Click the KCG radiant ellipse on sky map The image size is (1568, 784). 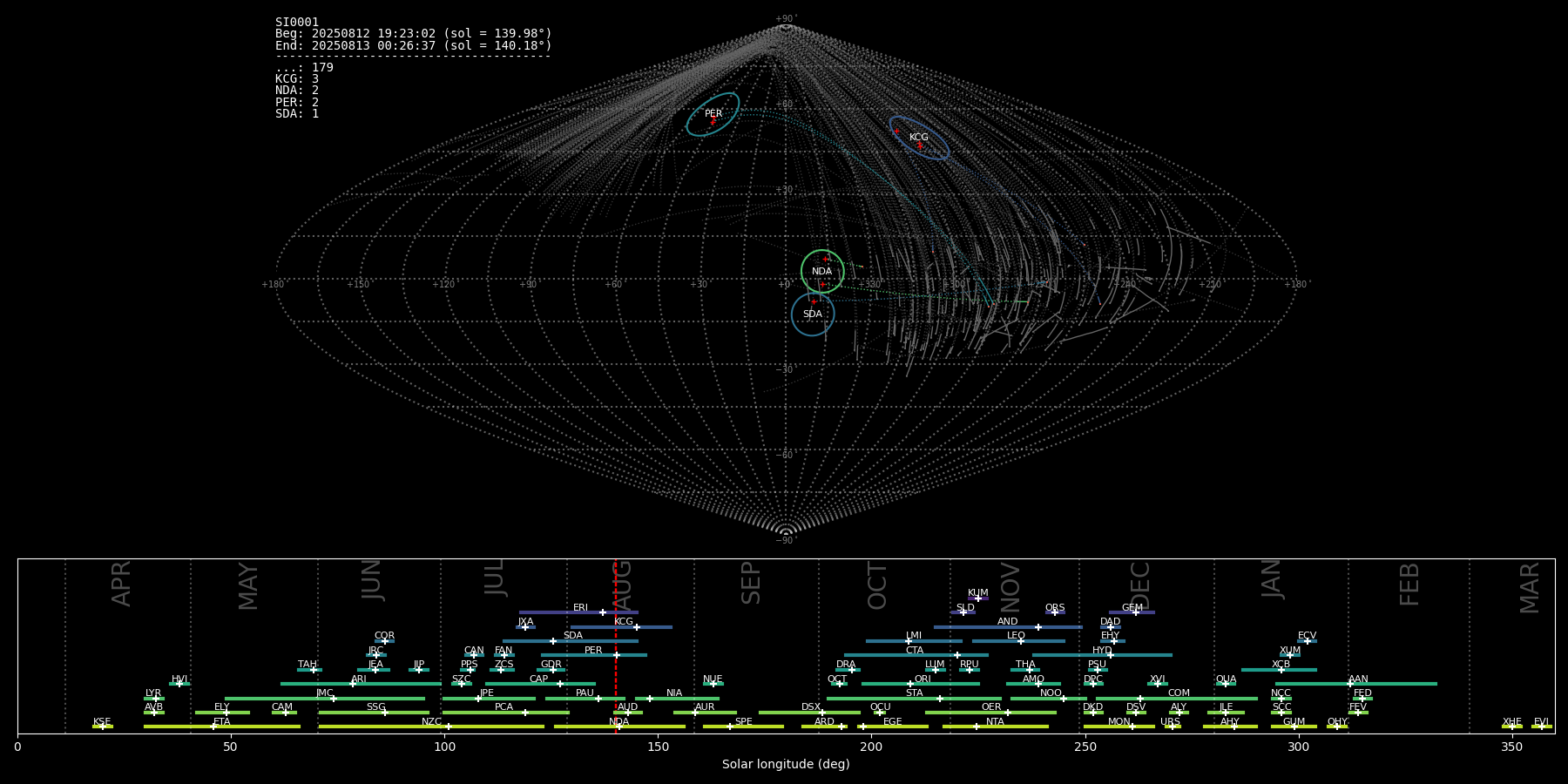pyautogui.click(x=919, y=138)
